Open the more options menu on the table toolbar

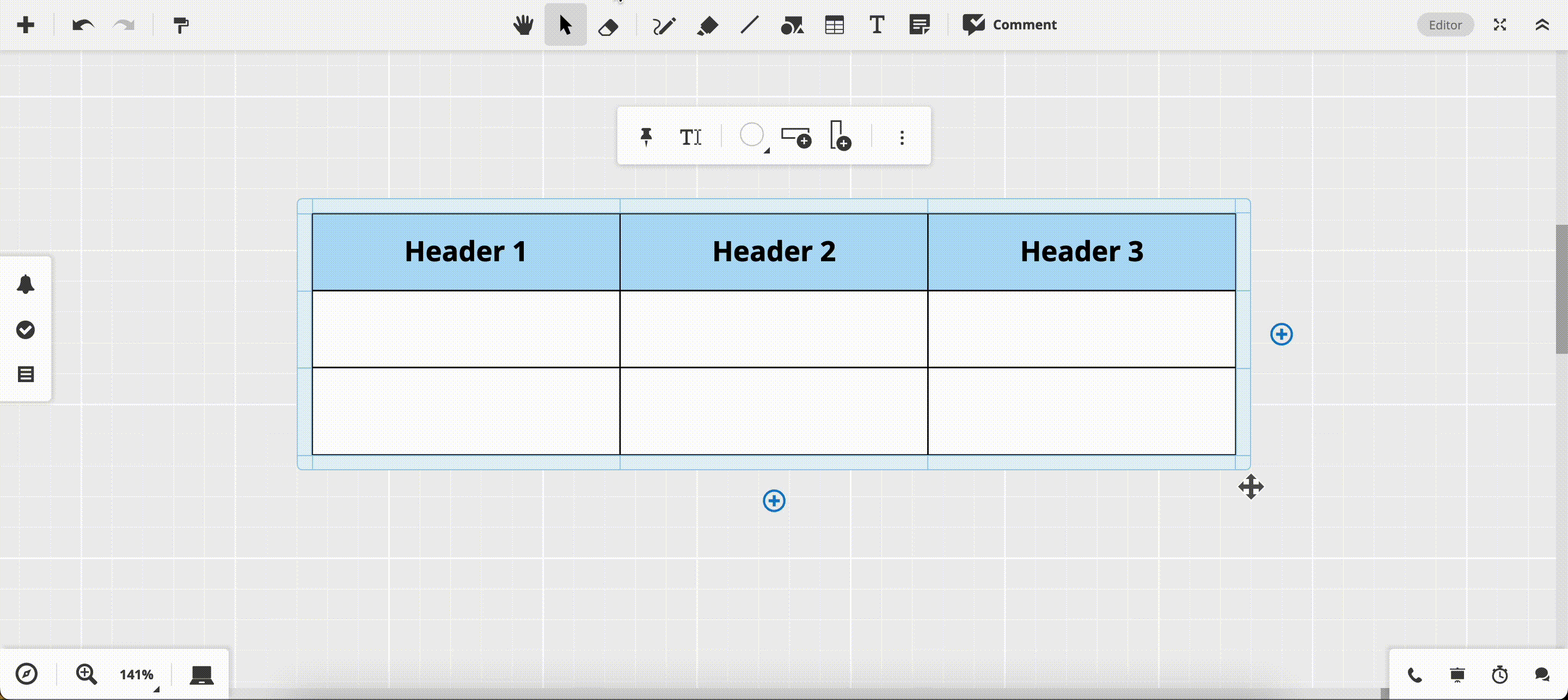coord(902,137)
